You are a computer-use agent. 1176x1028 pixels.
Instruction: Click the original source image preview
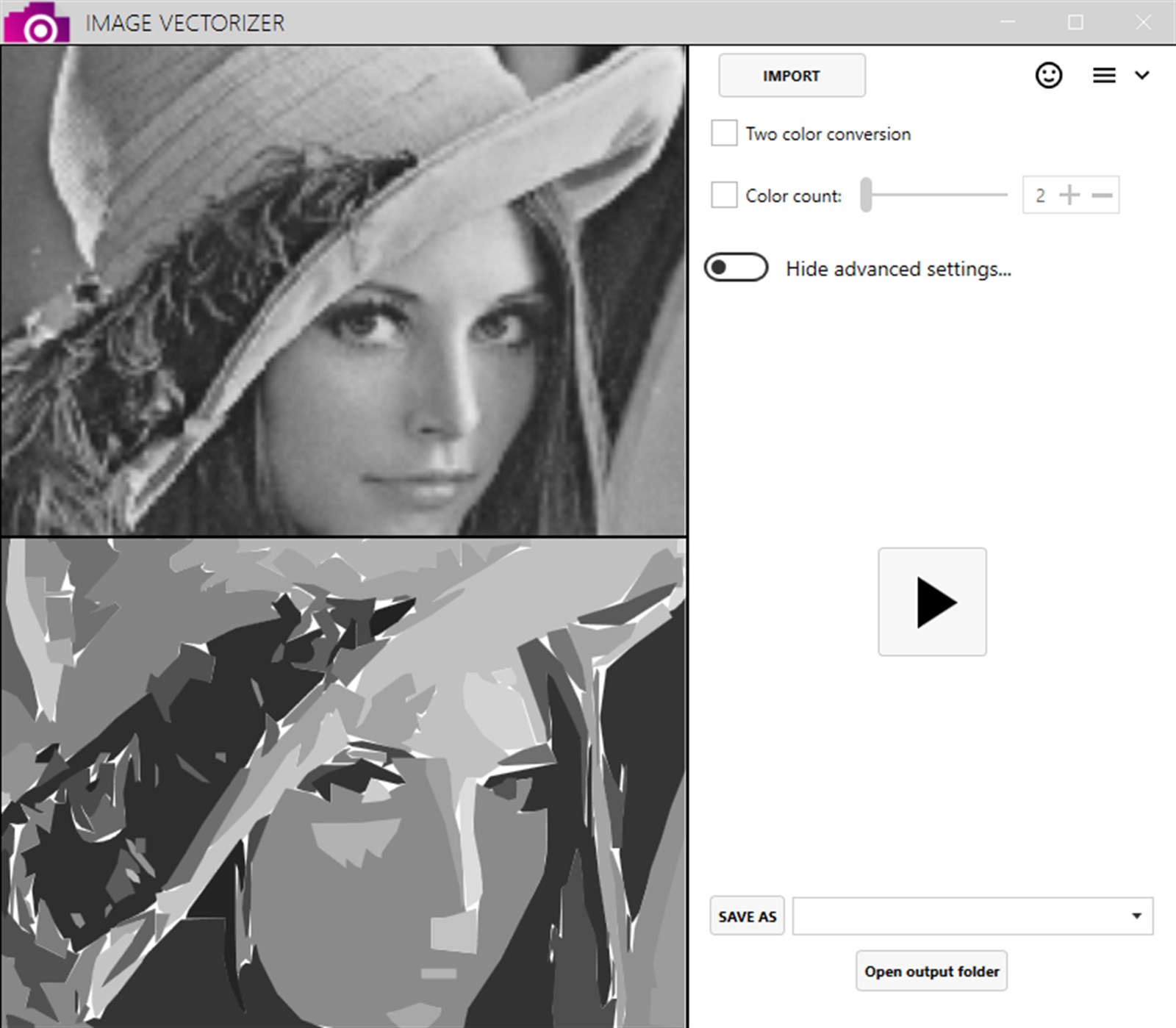[343, 291]
